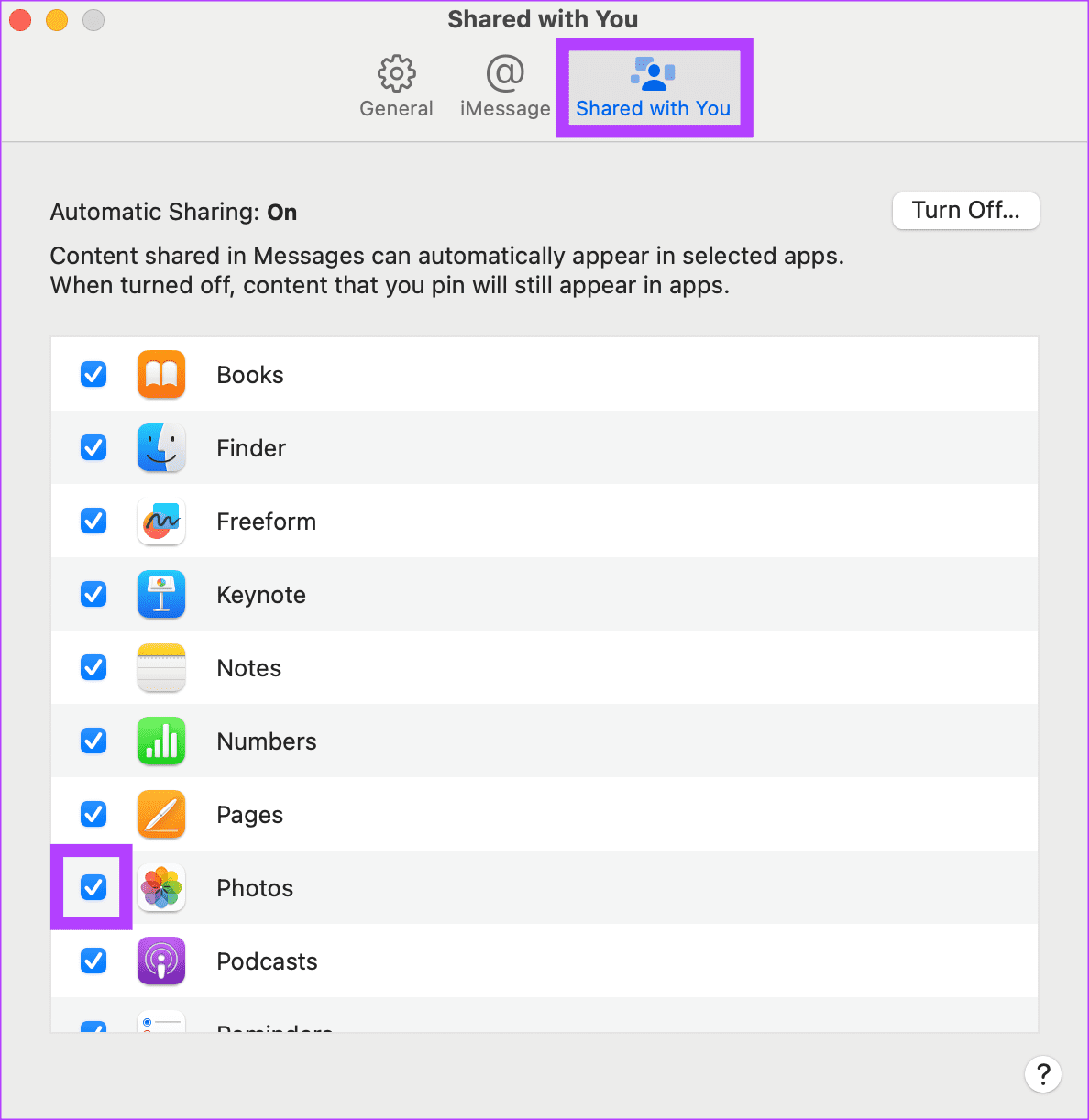Click the Freeform label text
The image size is (1089, 1120).
pyautogui.click(x=267, y=522)
